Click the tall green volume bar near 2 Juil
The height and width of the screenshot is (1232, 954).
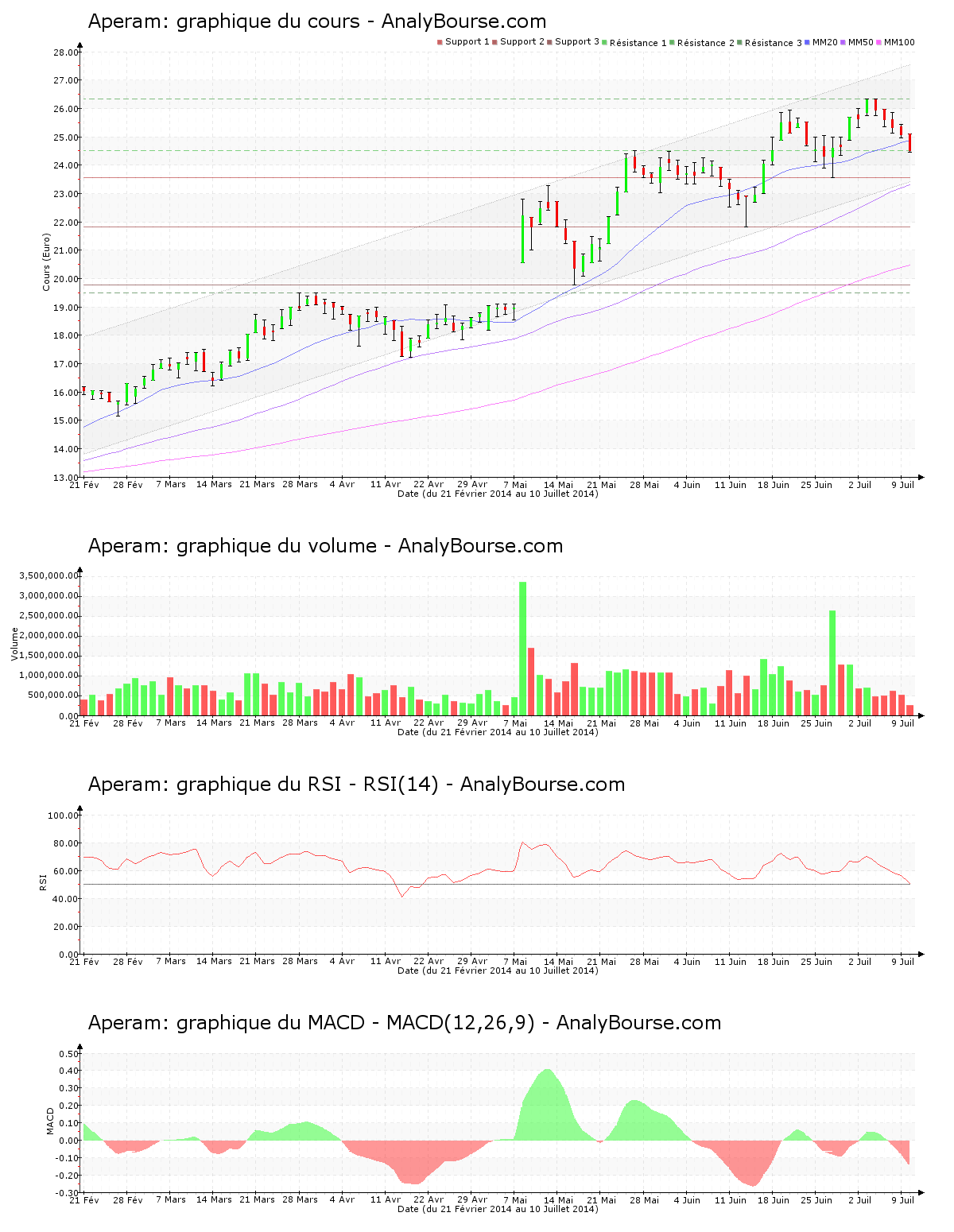coord(832,663)
